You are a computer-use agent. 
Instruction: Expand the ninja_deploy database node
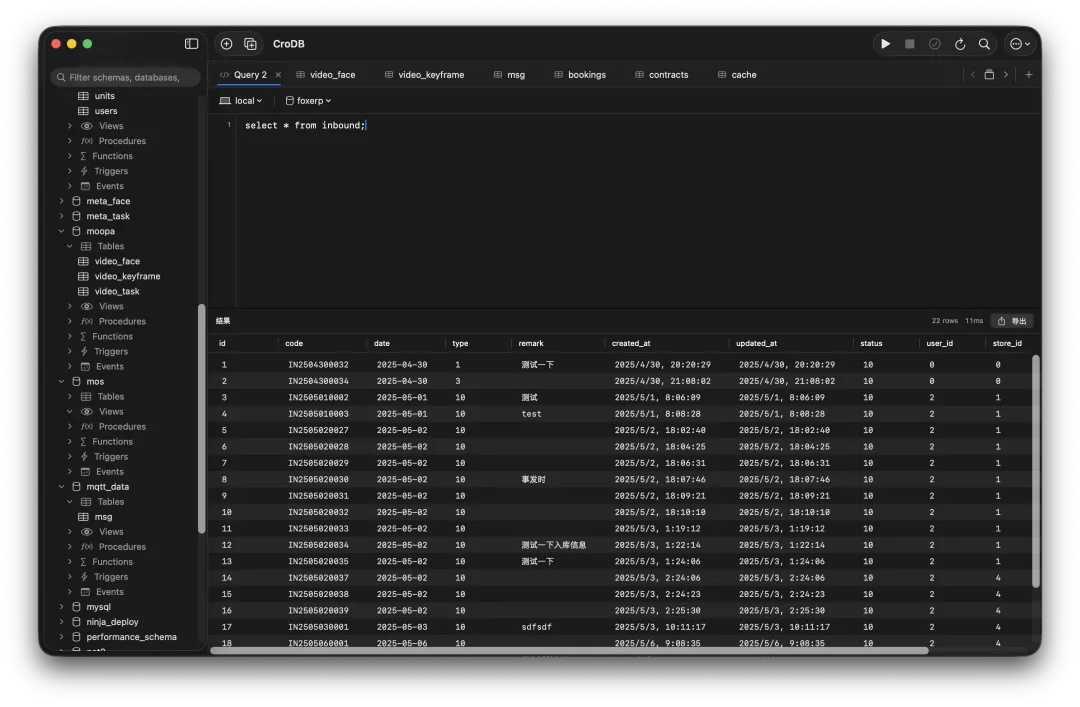pos(61,622)
